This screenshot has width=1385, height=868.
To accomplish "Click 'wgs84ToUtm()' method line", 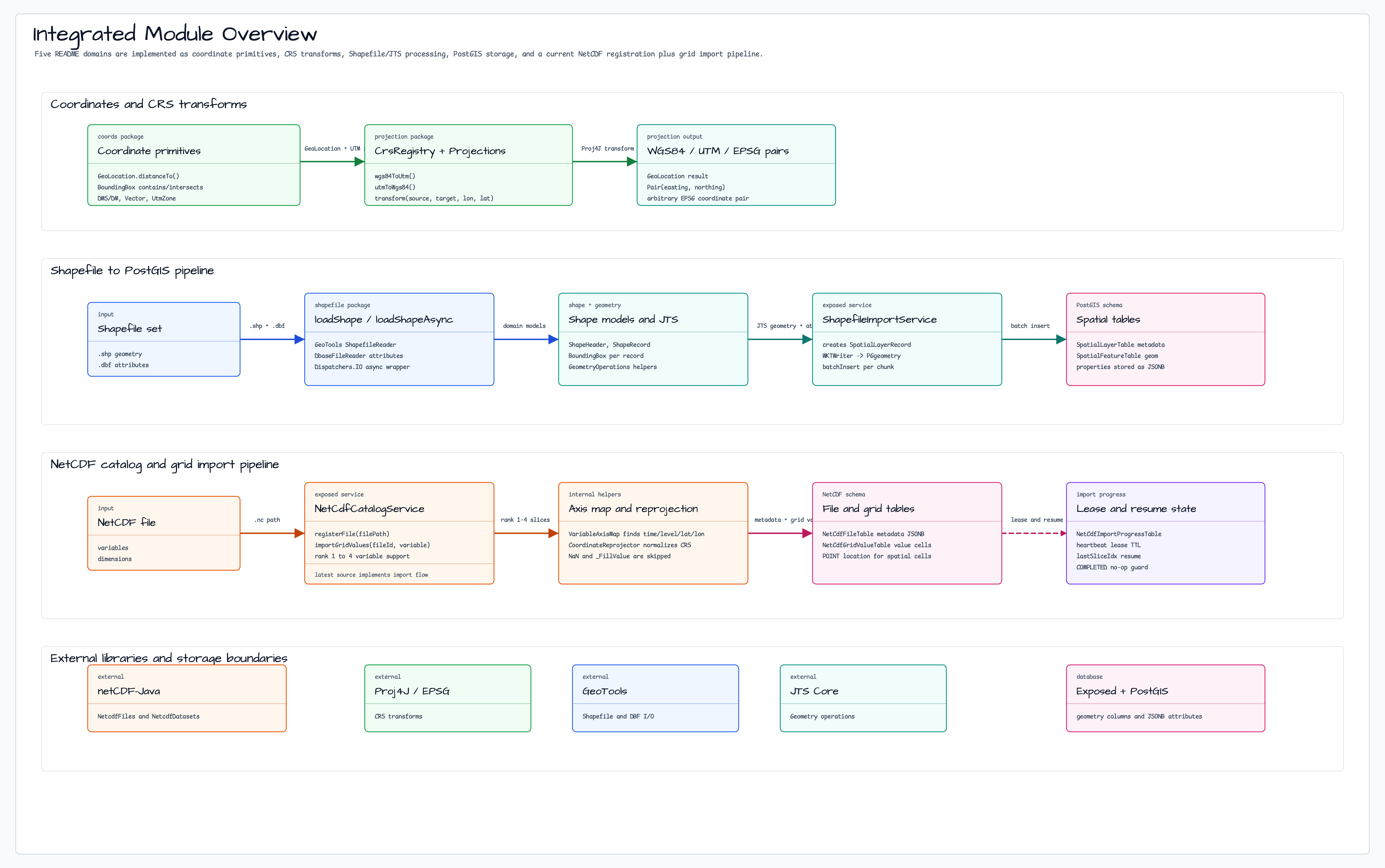I will pyautogui.click(x=395, y=176).
